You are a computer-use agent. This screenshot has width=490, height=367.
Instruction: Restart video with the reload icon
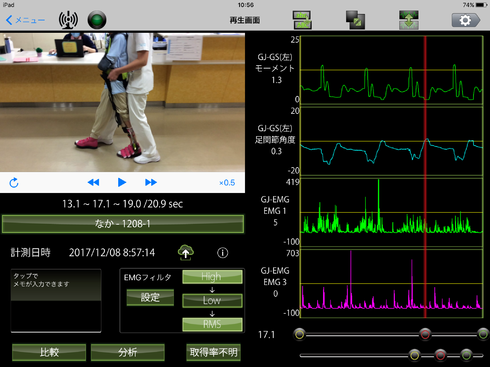pos(14,183)
